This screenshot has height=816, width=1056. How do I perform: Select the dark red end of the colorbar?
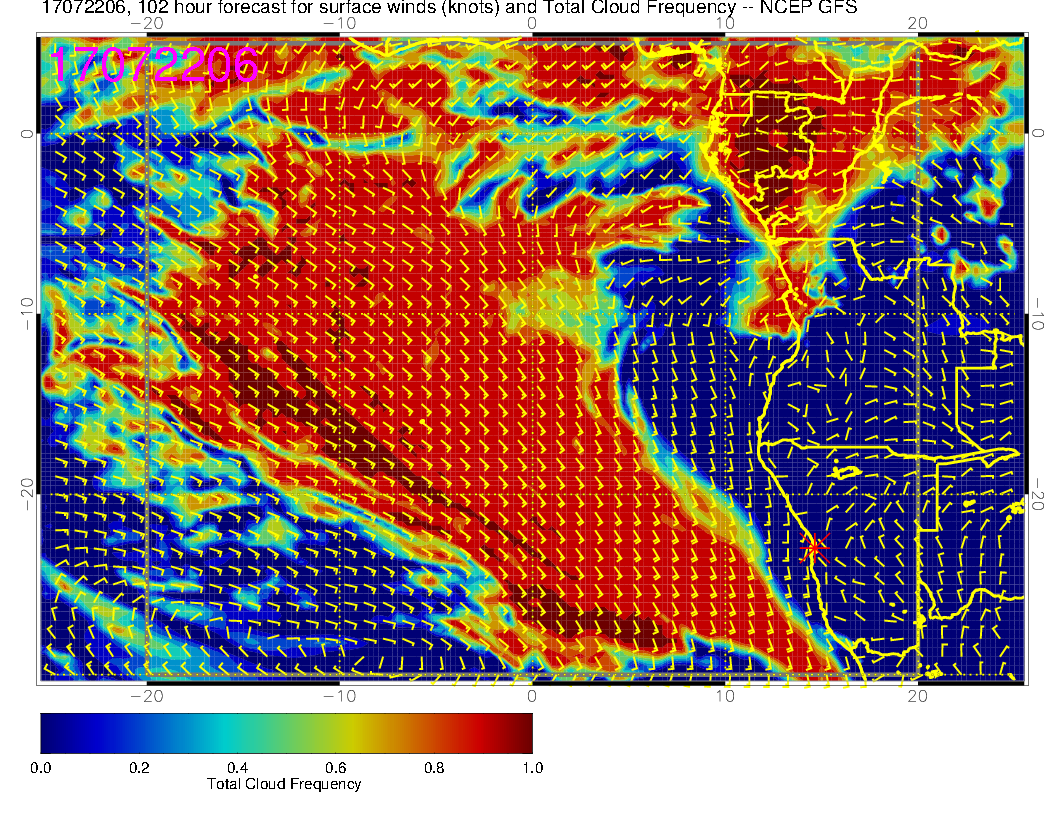(x=520, y=732)
